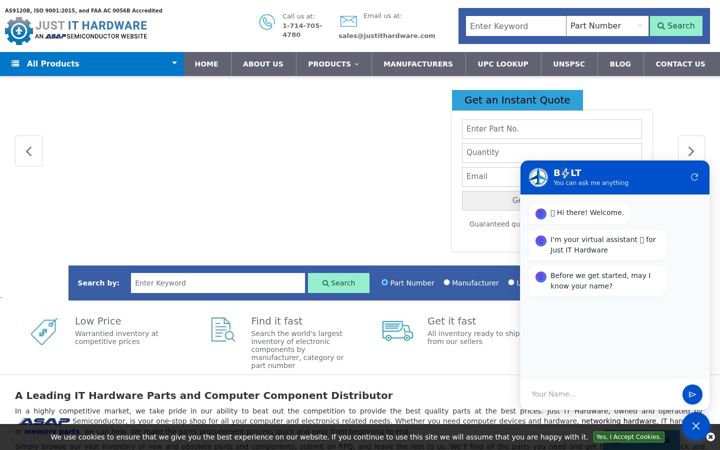Open the UNSPSC nav item
This screenshot has width=720, height=450.
569,64
